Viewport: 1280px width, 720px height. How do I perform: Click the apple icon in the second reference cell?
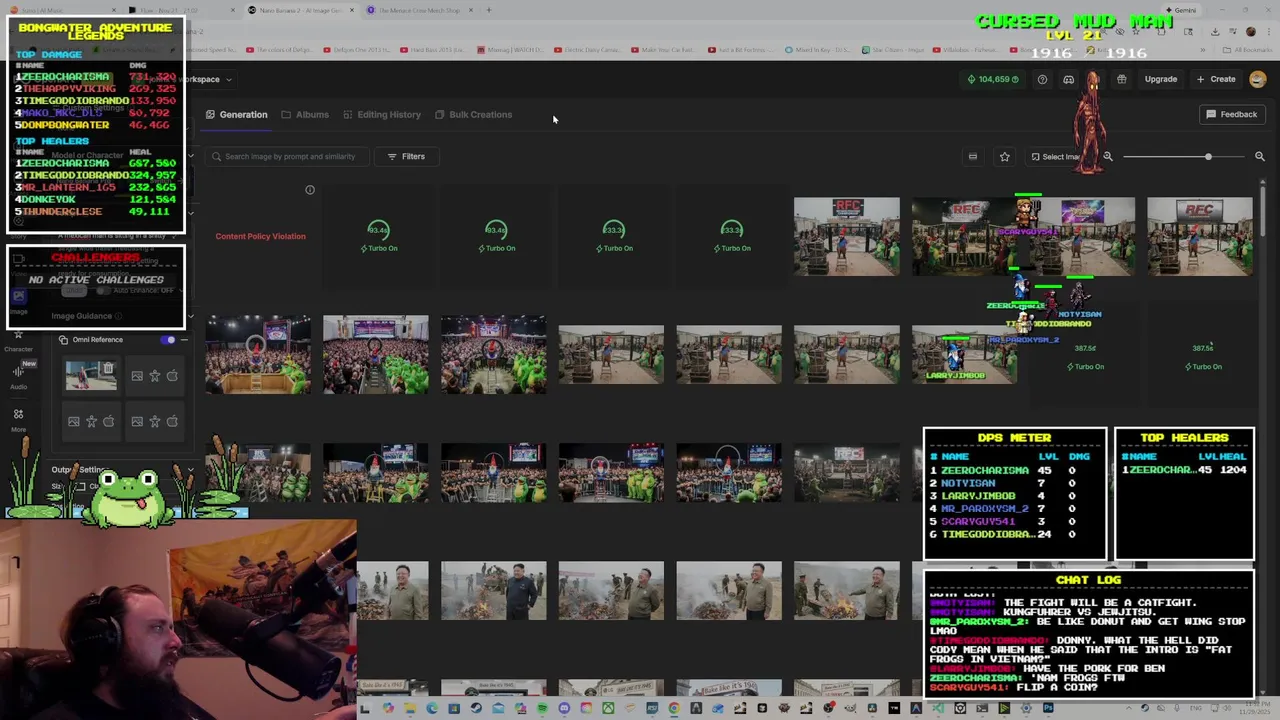pos(172,376)
